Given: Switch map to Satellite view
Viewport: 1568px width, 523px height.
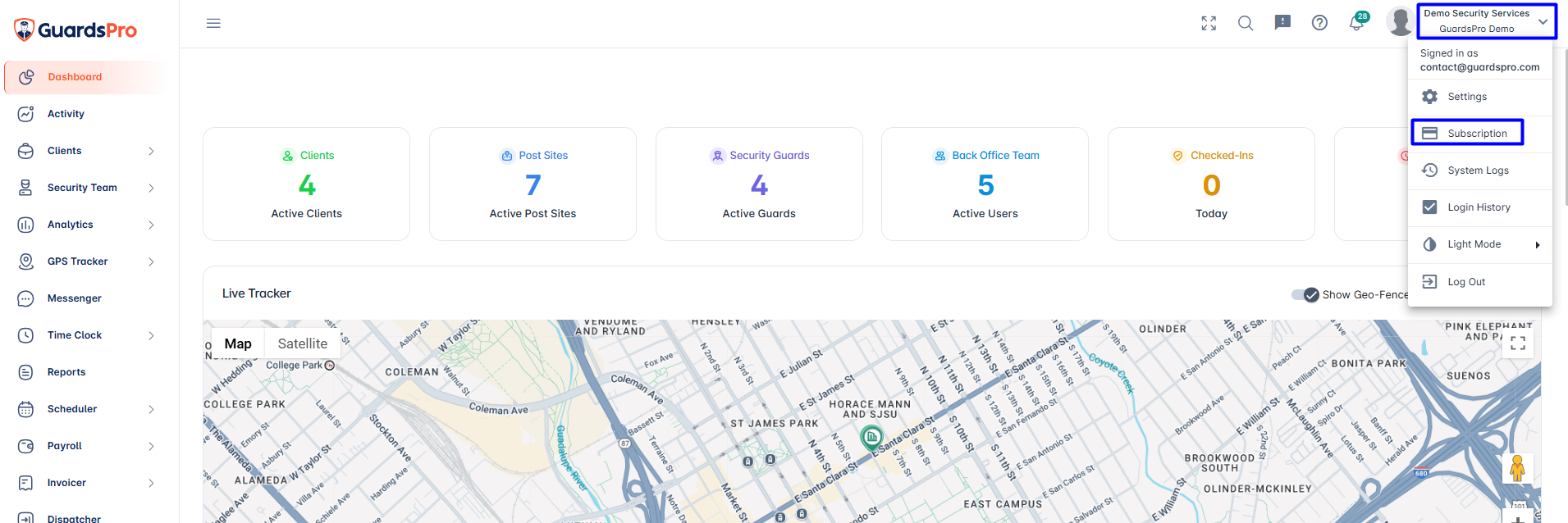Looking at the screenshot, I should (302, 343).
